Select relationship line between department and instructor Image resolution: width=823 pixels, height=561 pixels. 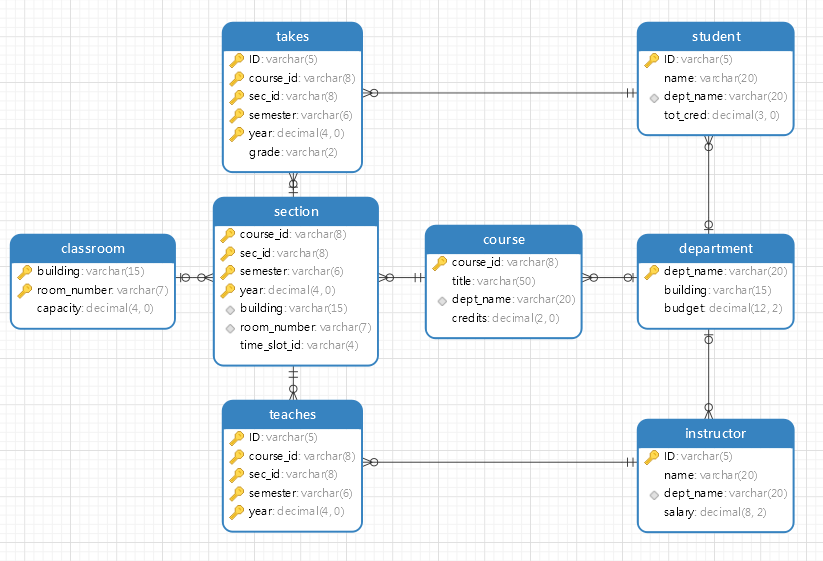[x=709, y=374]
